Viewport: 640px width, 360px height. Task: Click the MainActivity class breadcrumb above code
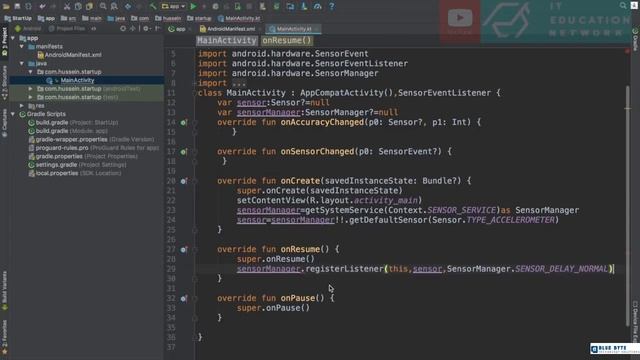coord(227,40)
